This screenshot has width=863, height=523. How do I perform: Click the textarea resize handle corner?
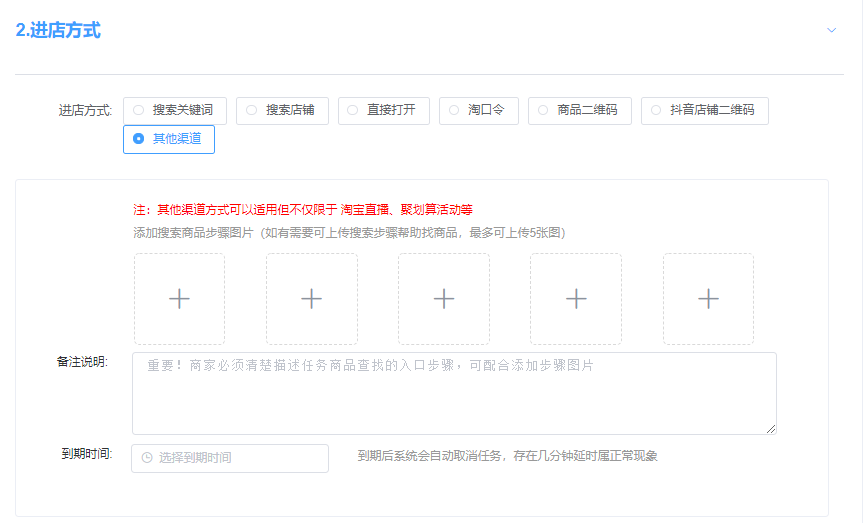(x=771, y=429)
